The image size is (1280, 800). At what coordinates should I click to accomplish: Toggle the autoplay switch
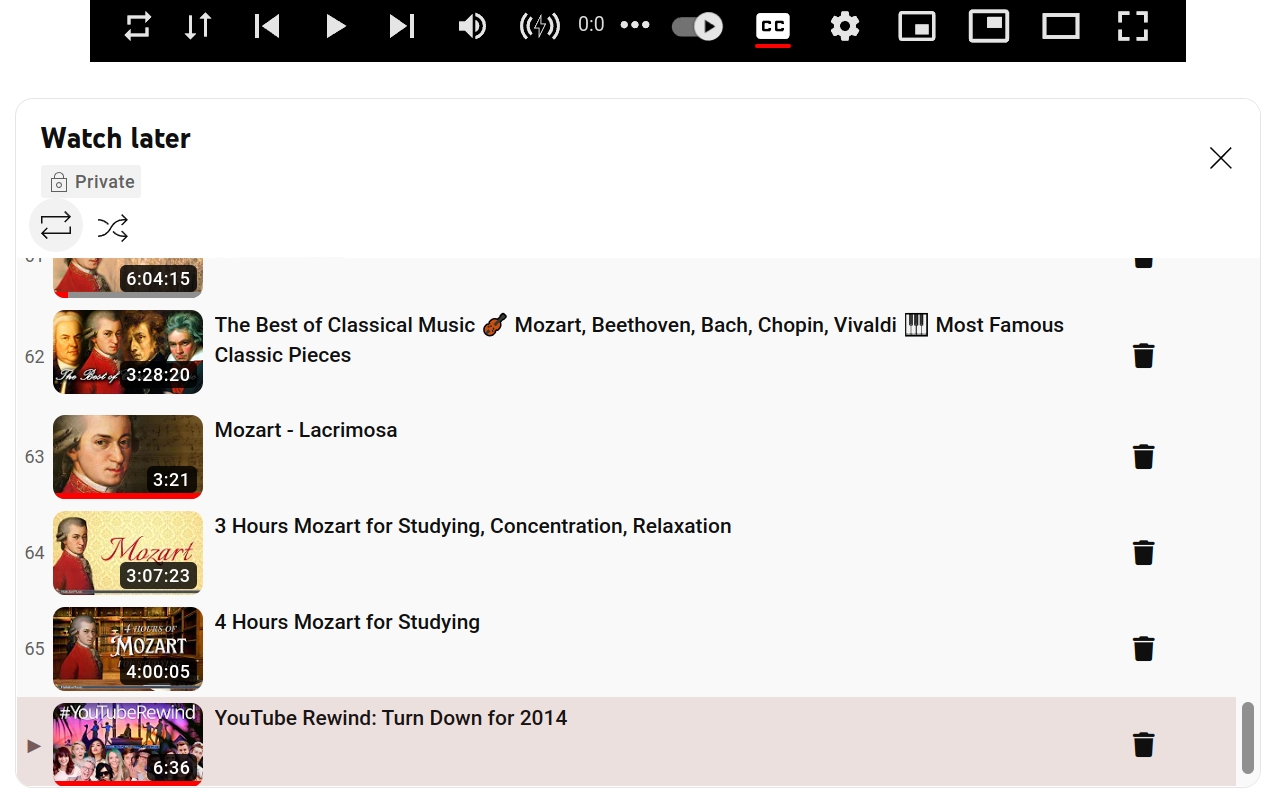(697, 26)
